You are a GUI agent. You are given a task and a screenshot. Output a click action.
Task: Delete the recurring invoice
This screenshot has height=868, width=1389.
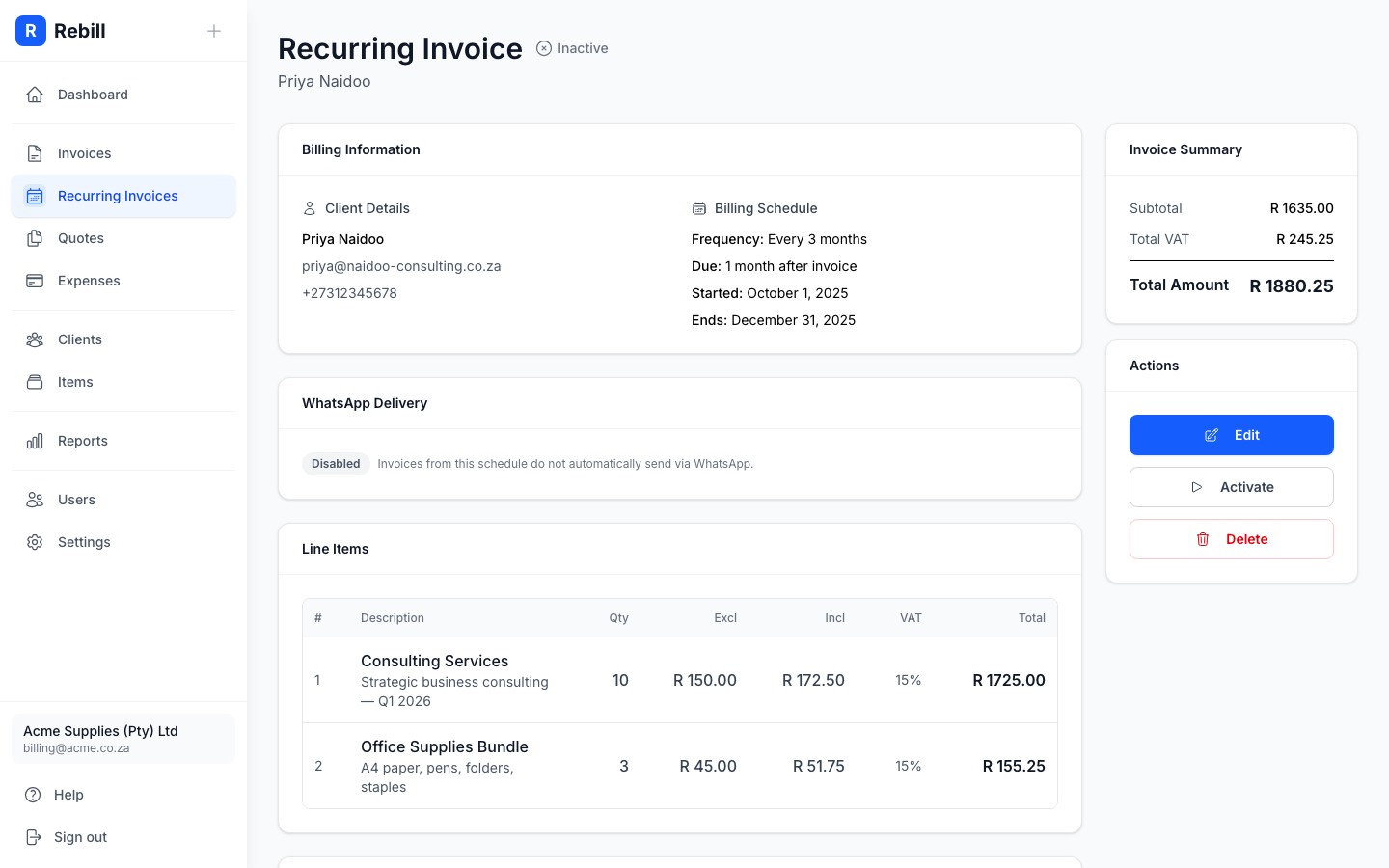click(x=1231, y=539)
